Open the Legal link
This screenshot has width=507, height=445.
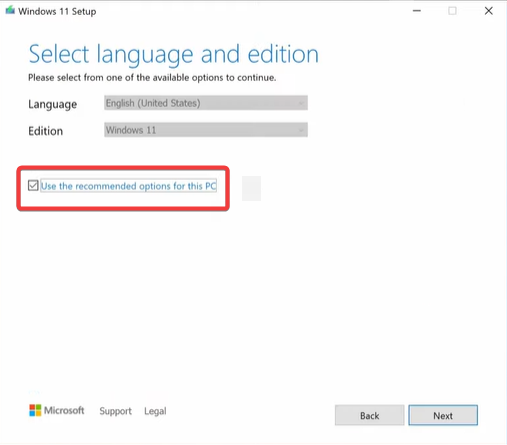point(155,411)
